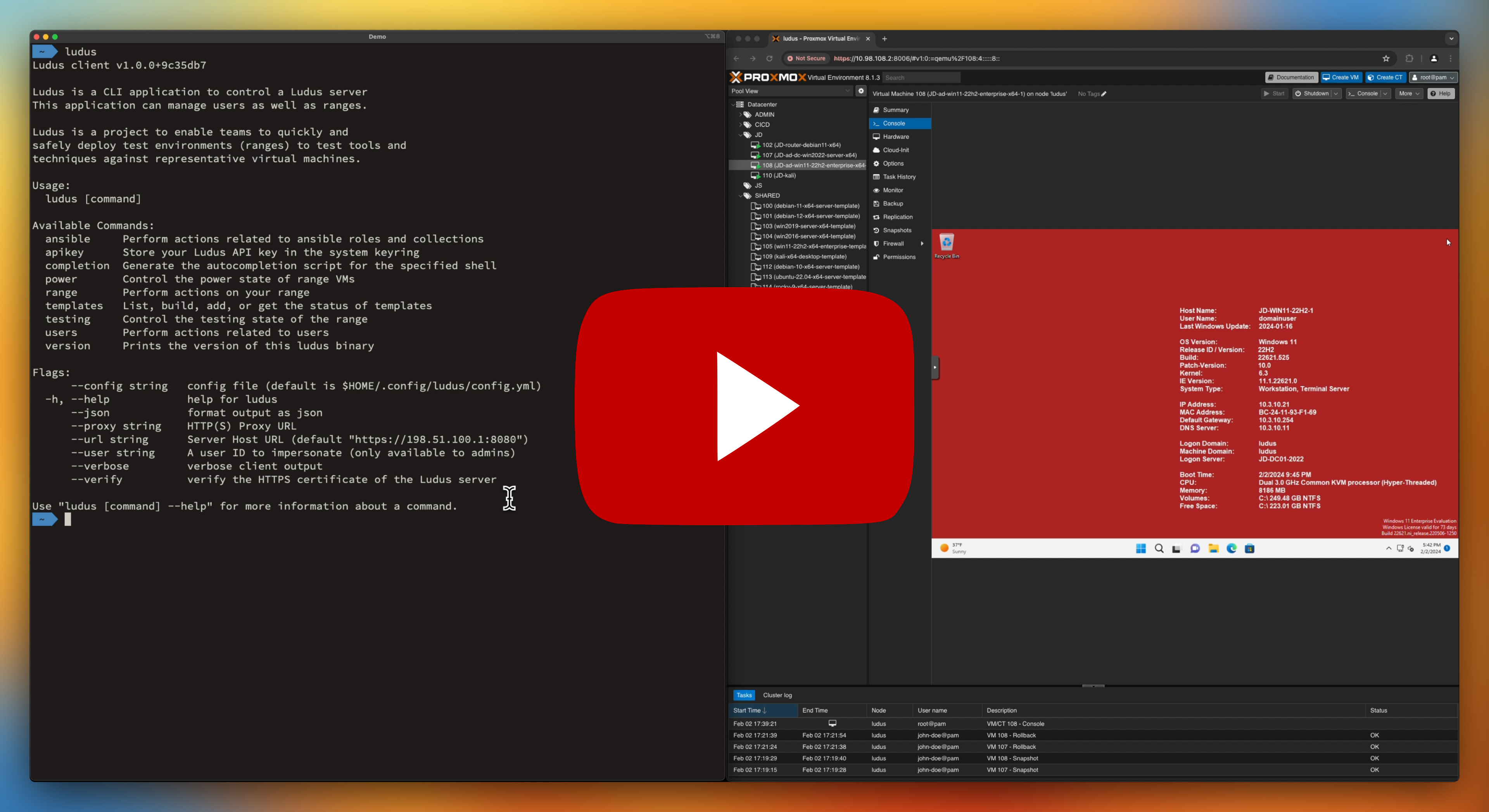Select VM 110 (JD-kali) in tree
1489x812 pixels.
(x=779, y=176)
